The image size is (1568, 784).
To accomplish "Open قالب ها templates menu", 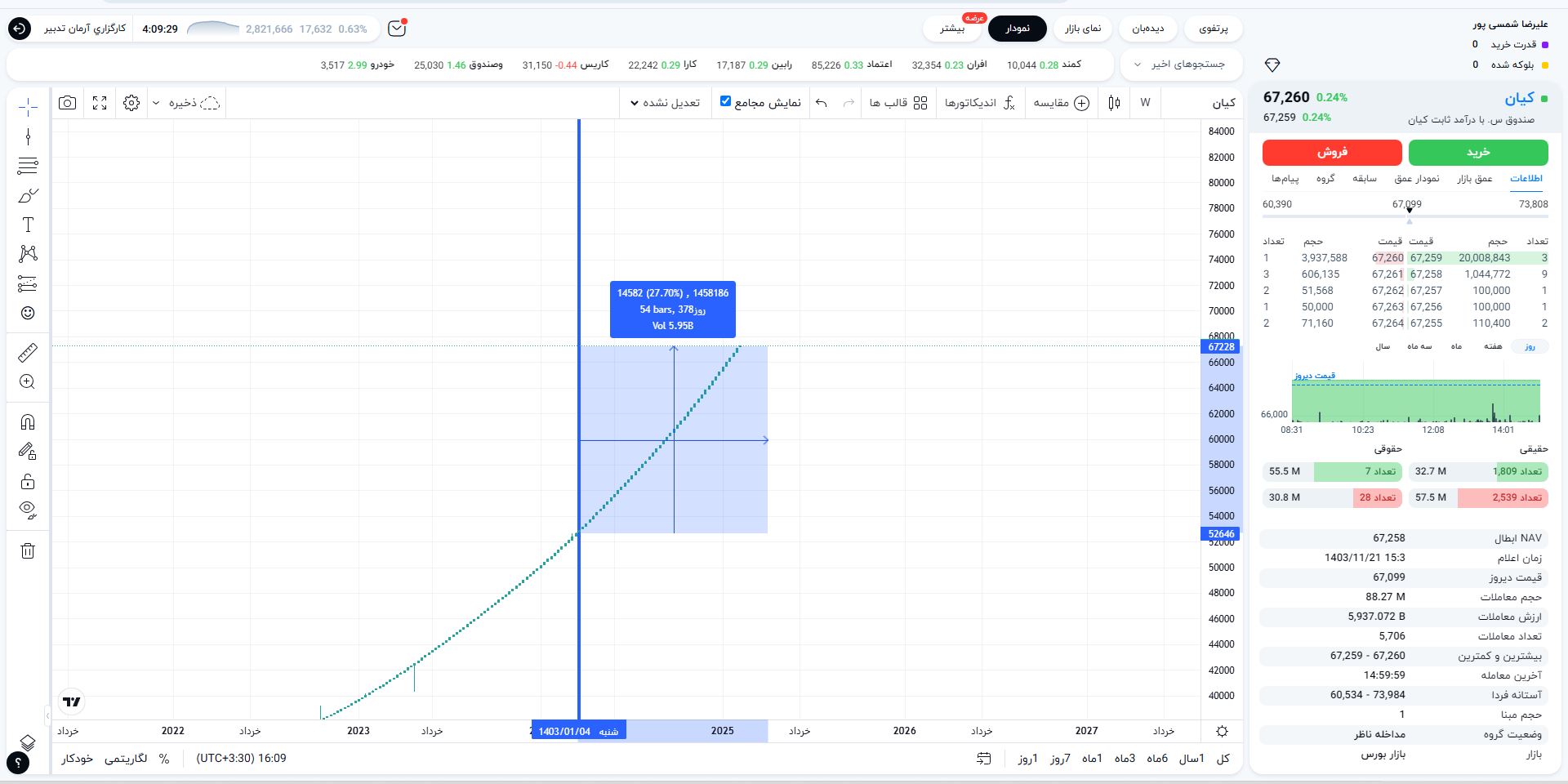I will tap(898, 103).
